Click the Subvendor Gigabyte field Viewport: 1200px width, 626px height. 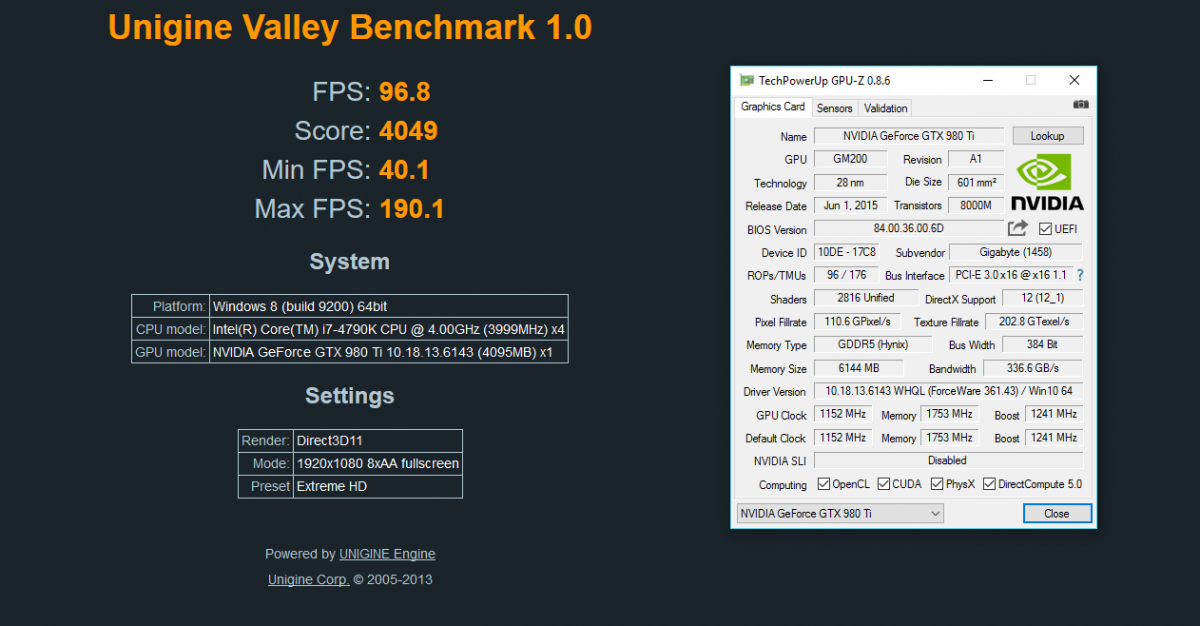tap(1015, 252)
